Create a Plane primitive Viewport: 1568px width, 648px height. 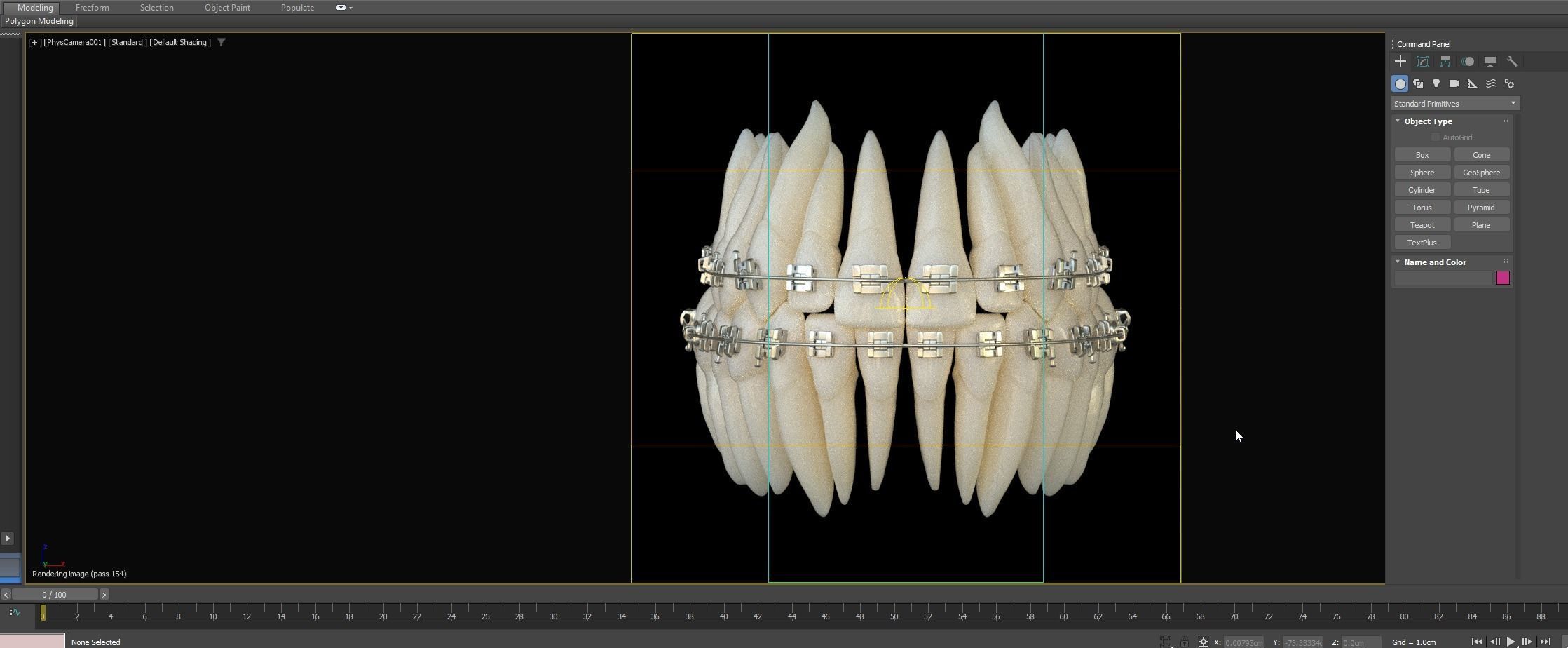coord(1481,225)
